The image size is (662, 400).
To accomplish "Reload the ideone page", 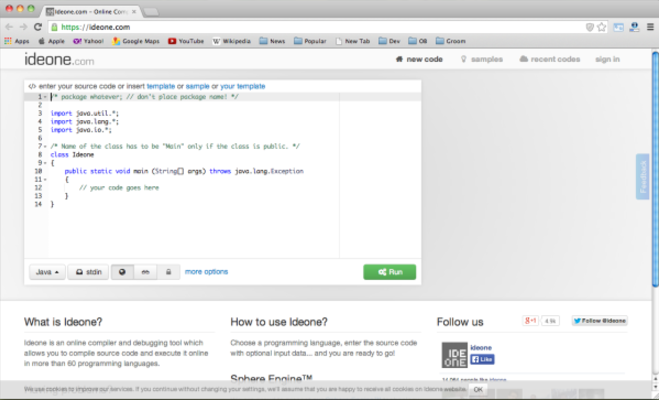I will (x=38, y=27).
